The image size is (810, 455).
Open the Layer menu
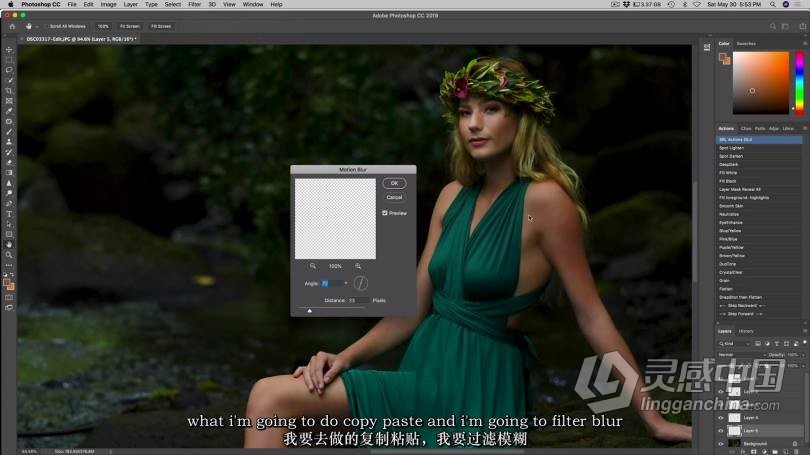(x=131, y=4)
